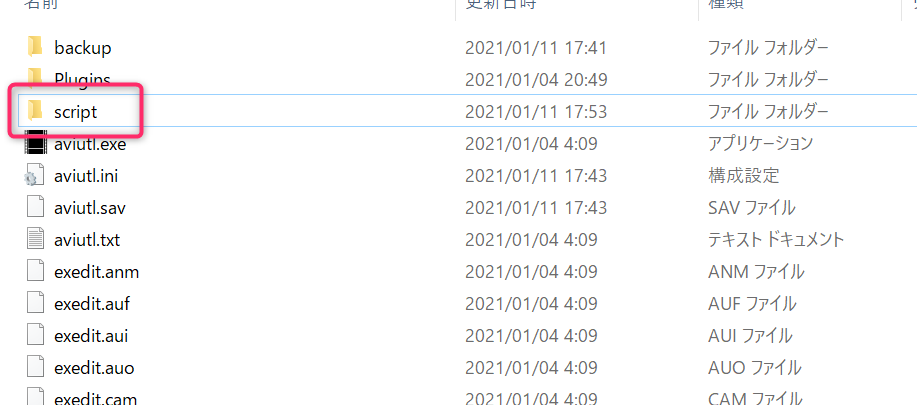The height and width of the screenshot is (405, 917).
Task: Click the script folder name label
Action: (75, 112)
